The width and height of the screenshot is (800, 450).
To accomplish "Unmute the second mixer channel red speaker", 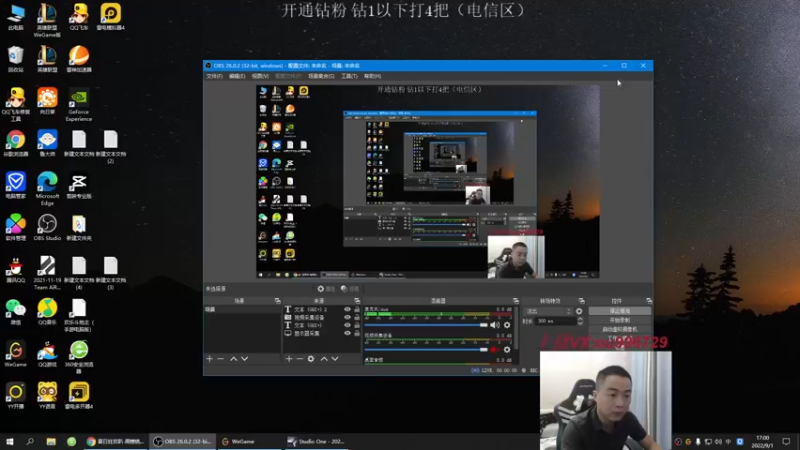I will pyautogui.click(x=494, y=349).
